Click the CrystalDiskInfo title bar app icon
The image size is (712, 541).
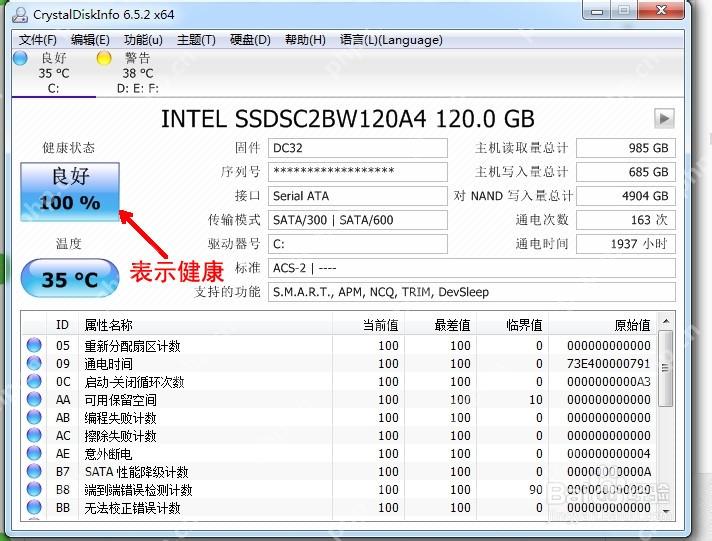pyautogui.click(x=20, y=15)
